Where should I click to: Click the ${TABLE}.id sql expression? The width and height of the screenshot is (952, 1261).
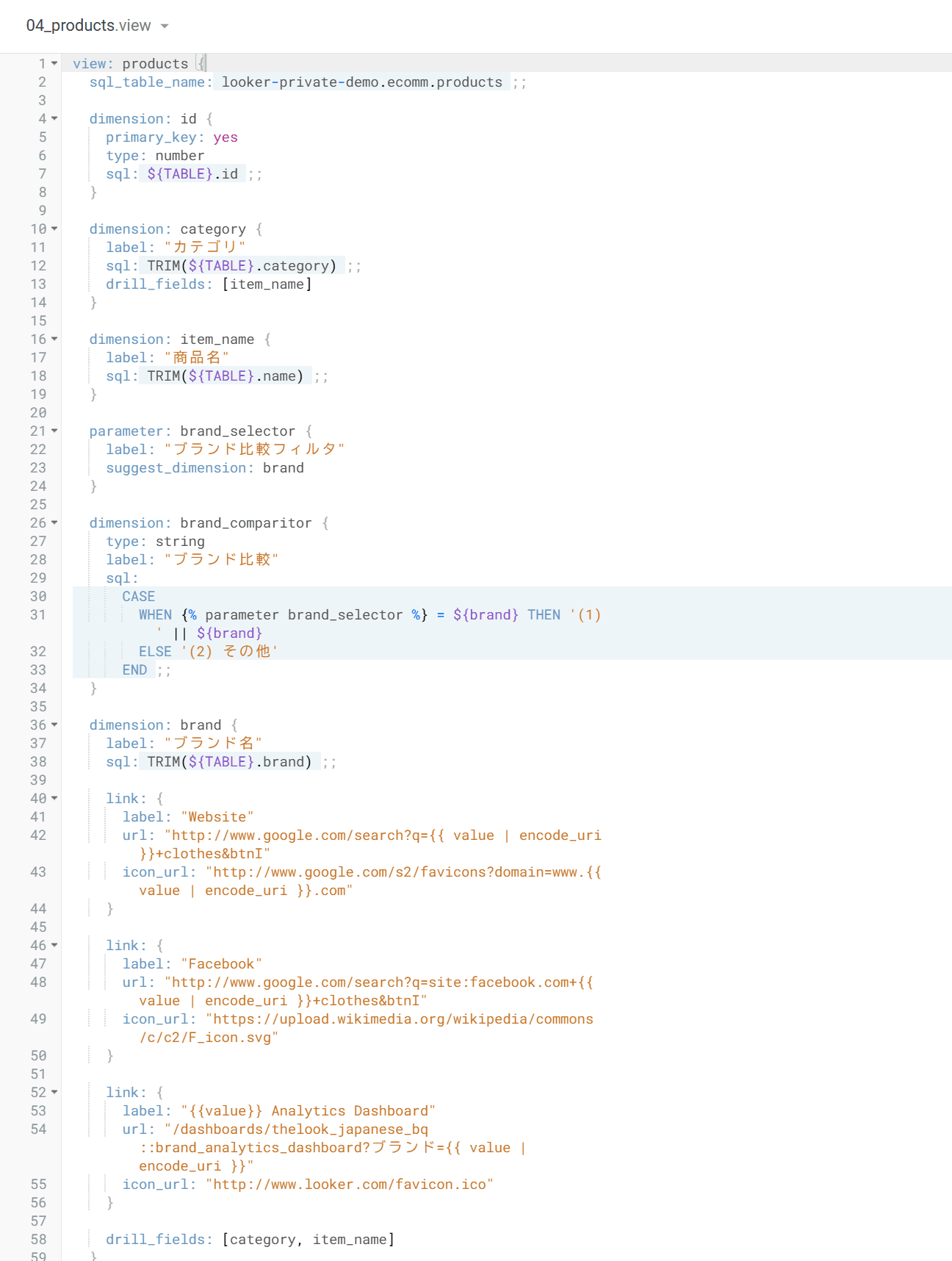[x=192, y=174]
